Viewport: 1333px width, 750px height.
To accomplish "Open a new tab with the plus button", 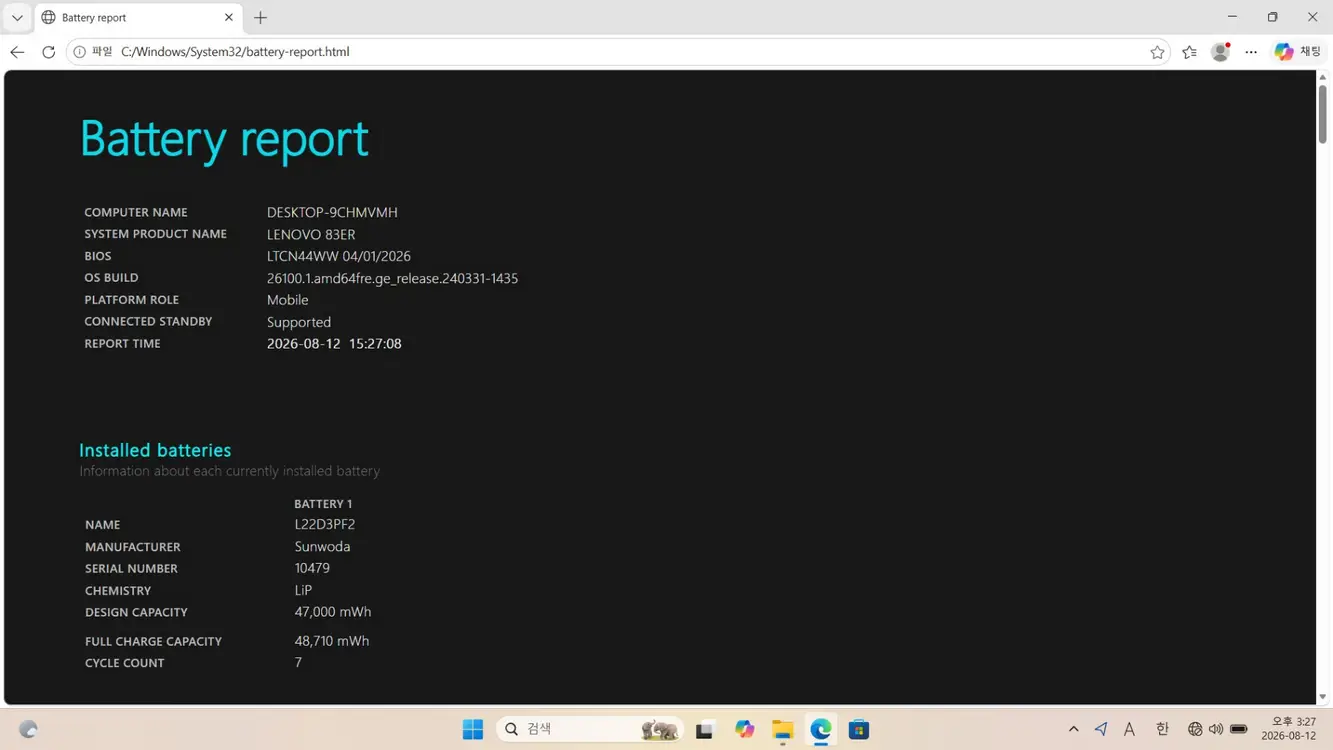I will click(260, 18).
